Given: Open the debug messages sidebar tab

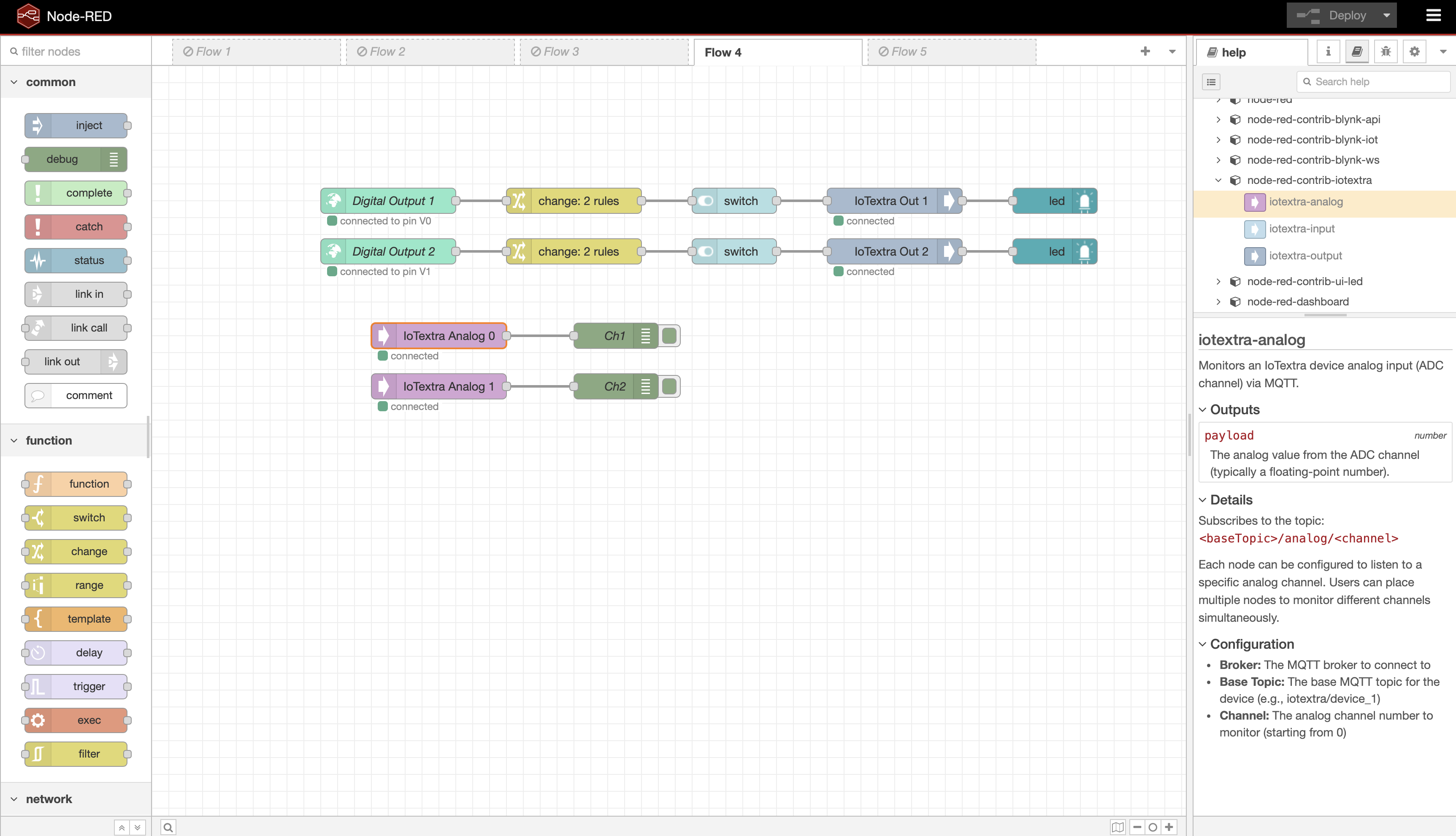Looking at the screenshot, I should 1386,52.
